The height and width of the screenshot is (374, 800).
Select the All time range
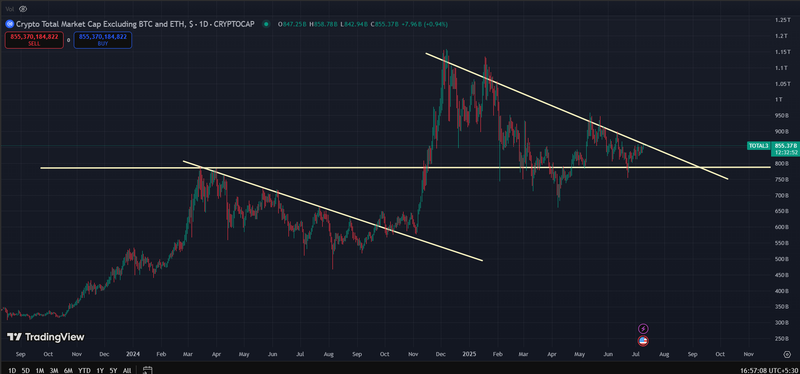pos(127,370)
